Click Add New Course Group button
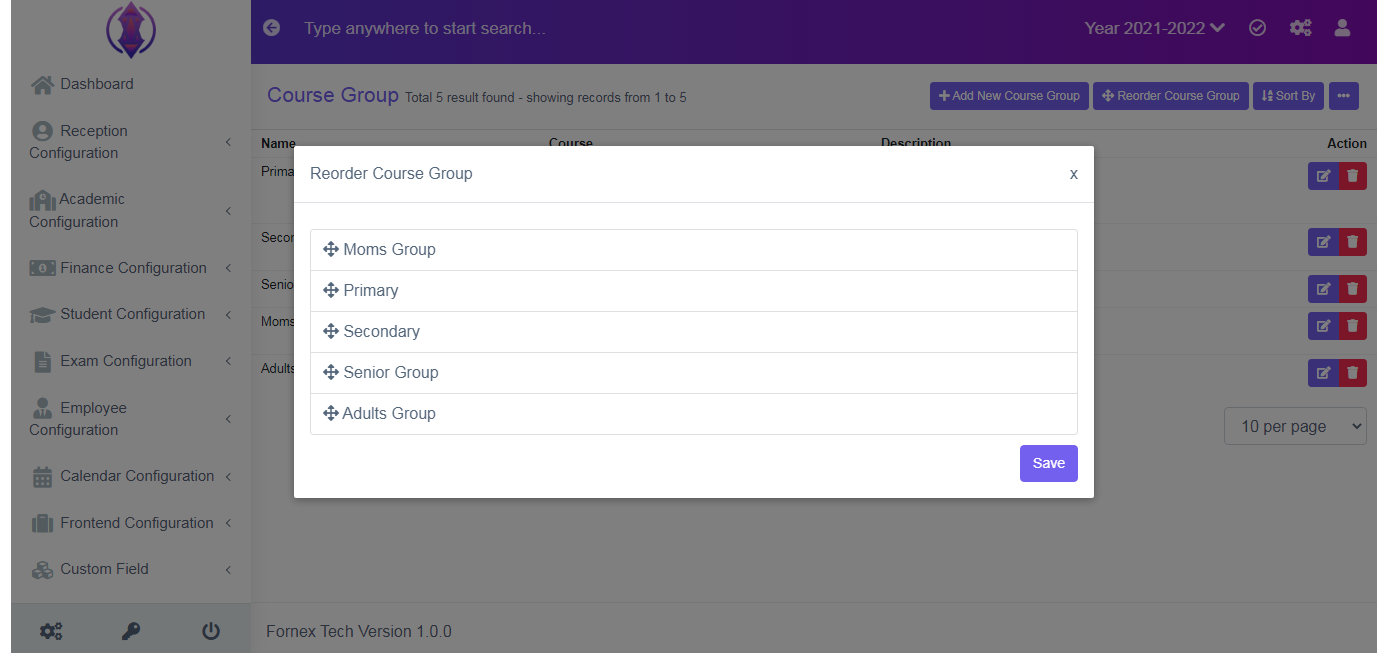 [1009, 96]
